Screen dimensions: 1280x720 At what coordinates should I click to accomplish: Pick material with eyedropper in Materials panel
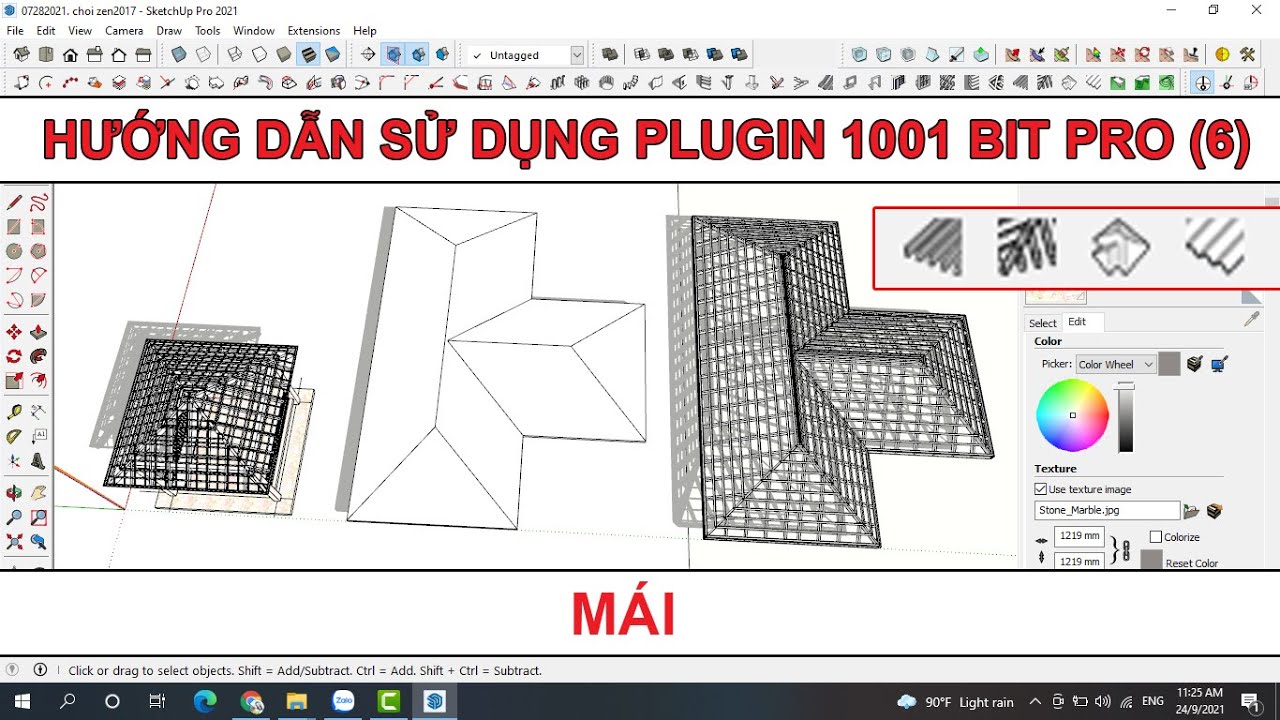click(1251, 320)
